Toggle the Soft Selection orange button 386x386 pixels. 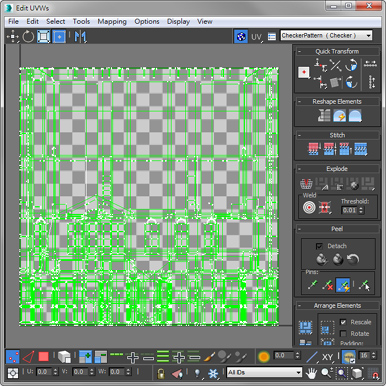point(263,357)
